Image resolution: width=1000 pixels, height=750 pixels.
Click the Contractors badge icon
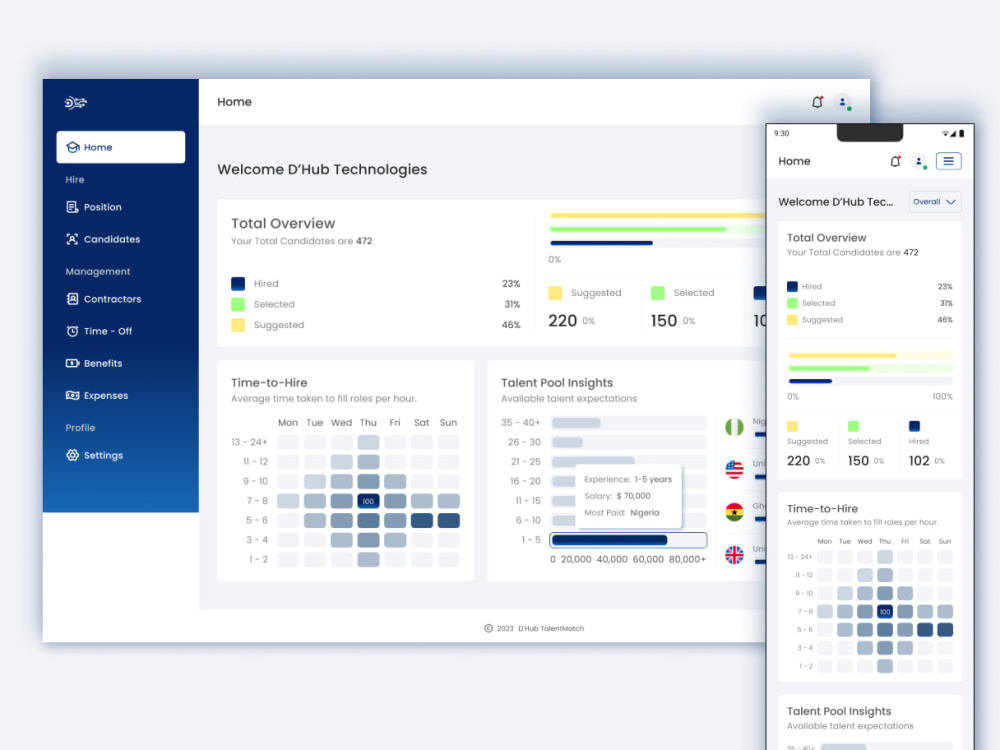click(x=72, y=299)
